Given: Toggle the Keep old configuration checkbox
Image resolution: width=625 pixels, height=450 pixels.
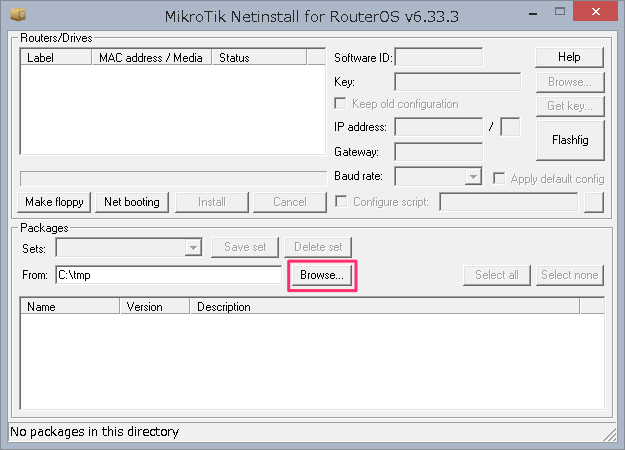Looking at the screenshot, I should pos(340,104).
